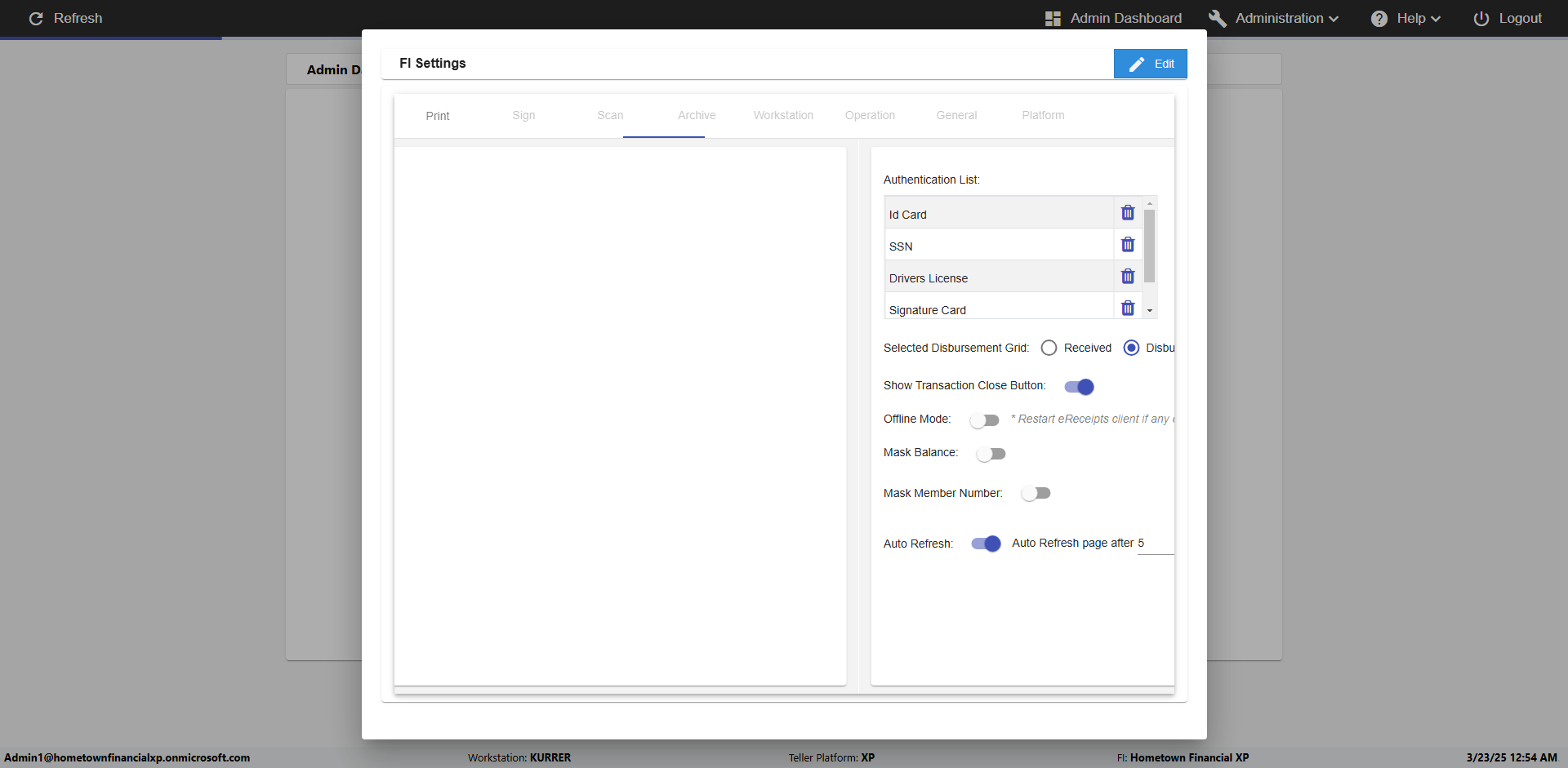
Task: Enable Mask Member Number switch
Action: tap(1036, 494)
